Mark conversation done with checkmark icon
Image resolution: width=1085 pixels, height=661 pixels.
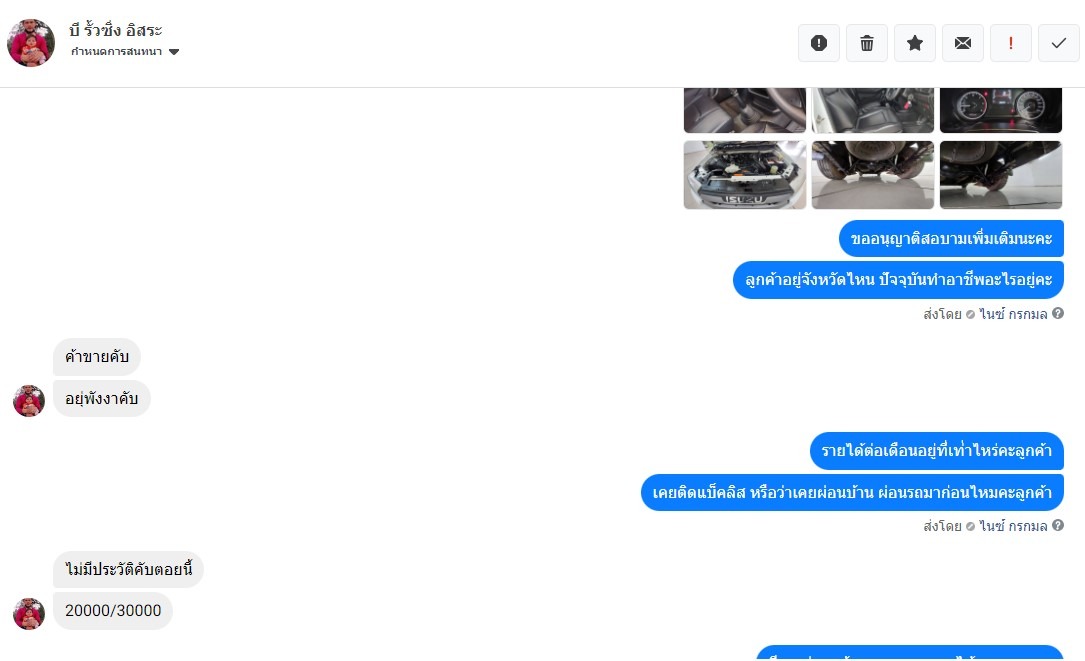pyautogui.click(x=1058, y=43)
